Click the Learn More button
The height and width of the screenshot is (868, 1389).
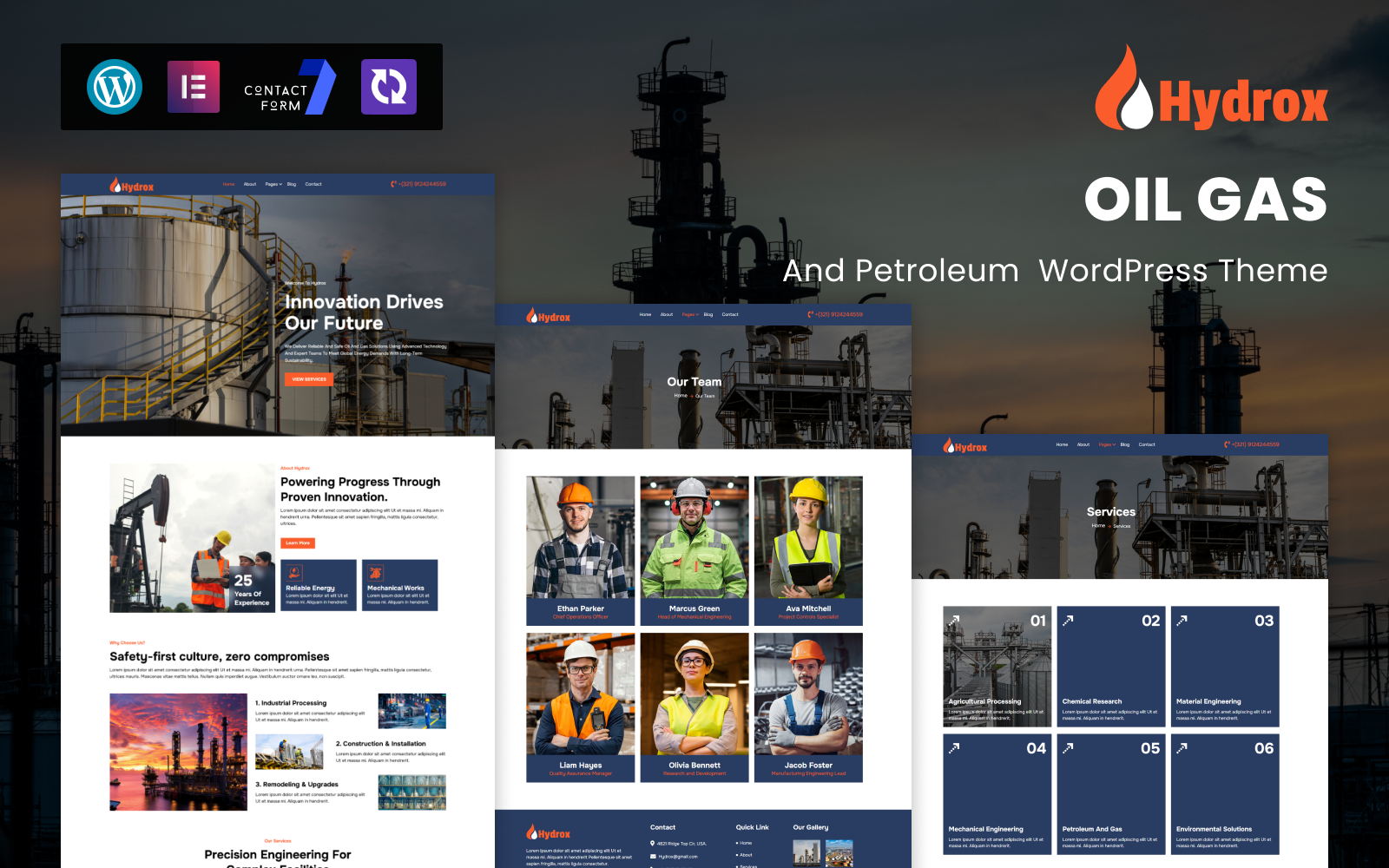(300, 542)
